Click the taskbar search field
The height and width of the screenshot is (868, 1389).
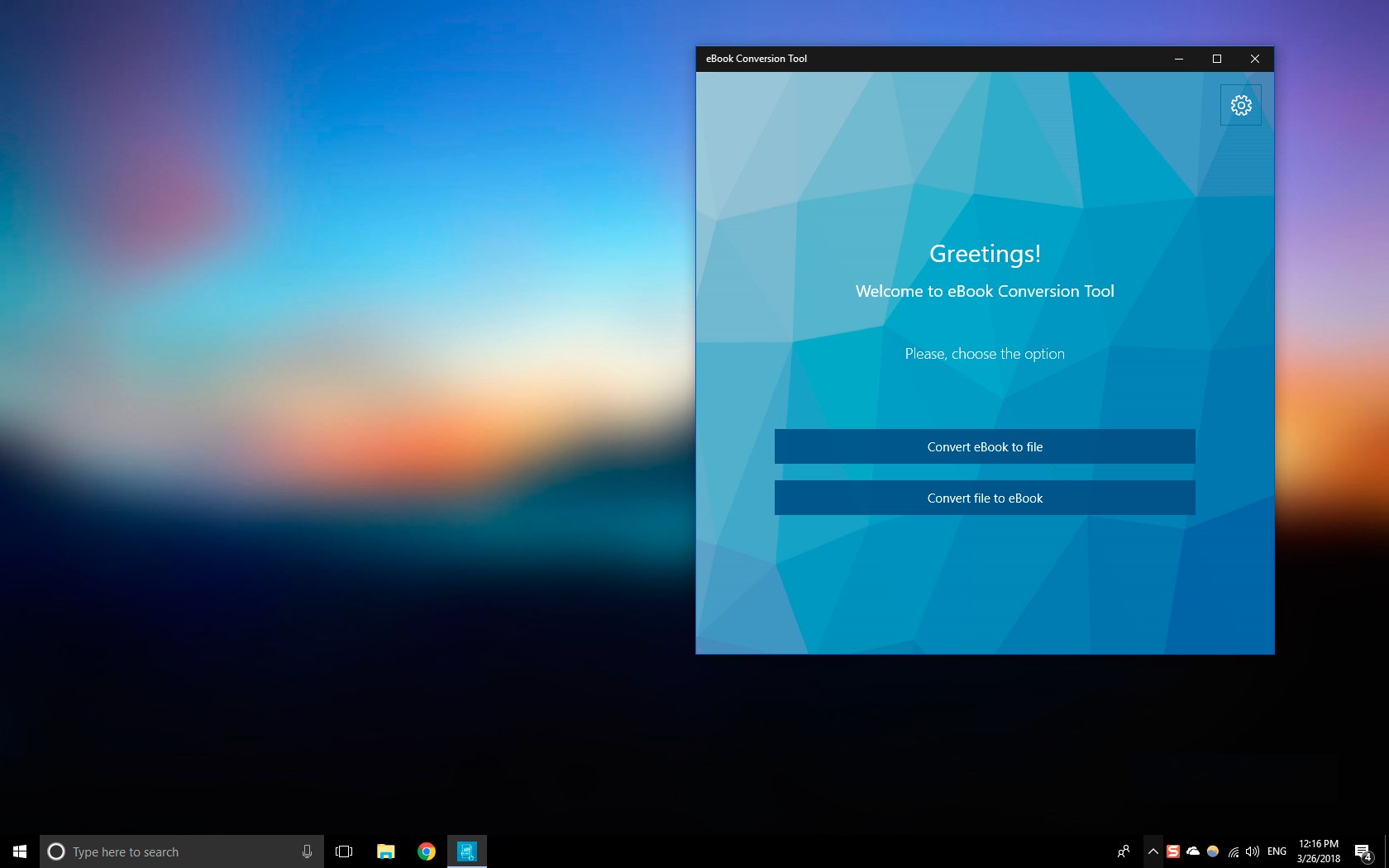[x=165, y=851]
